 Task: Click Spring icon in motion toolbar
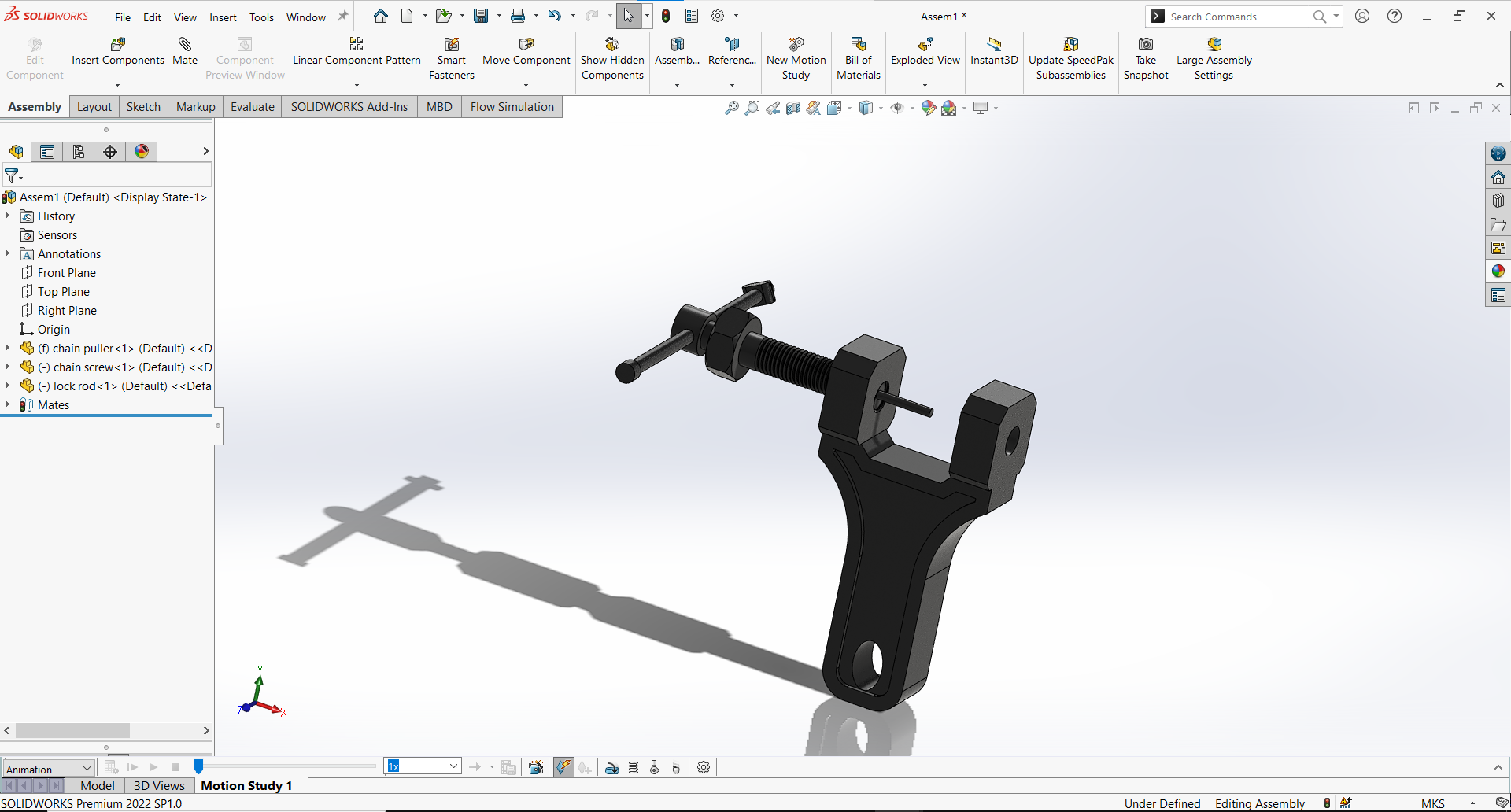click(x=634, y=767)
